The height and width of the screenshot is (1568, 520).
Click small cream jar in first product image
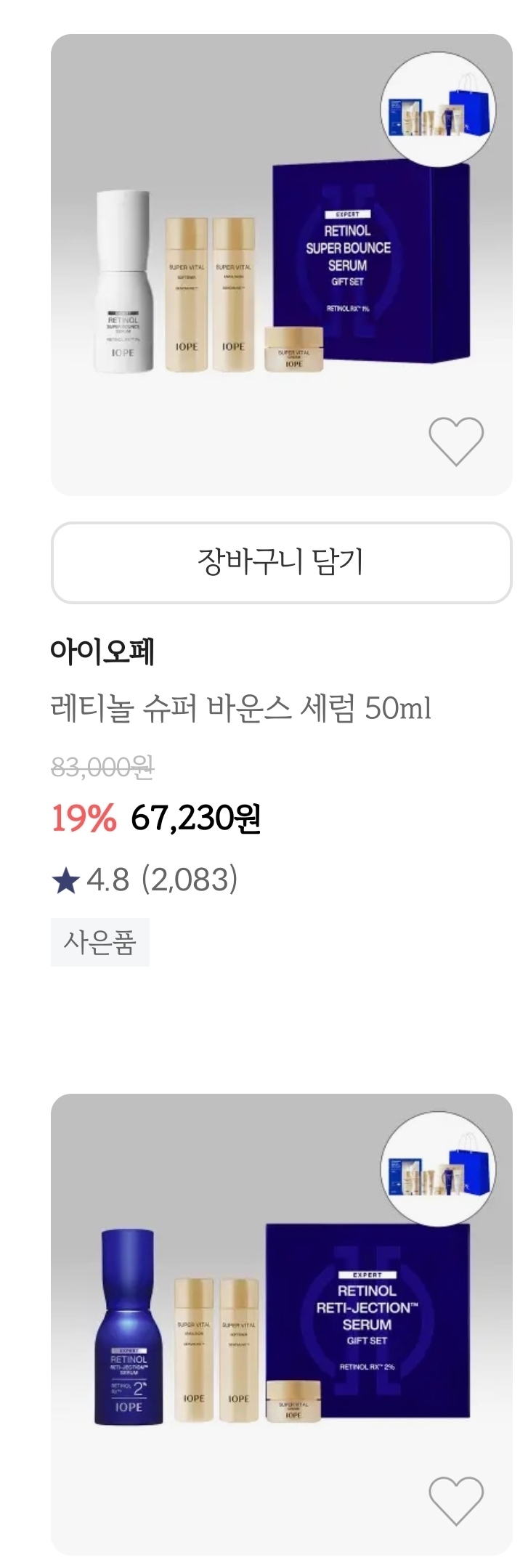pos(293,350)
